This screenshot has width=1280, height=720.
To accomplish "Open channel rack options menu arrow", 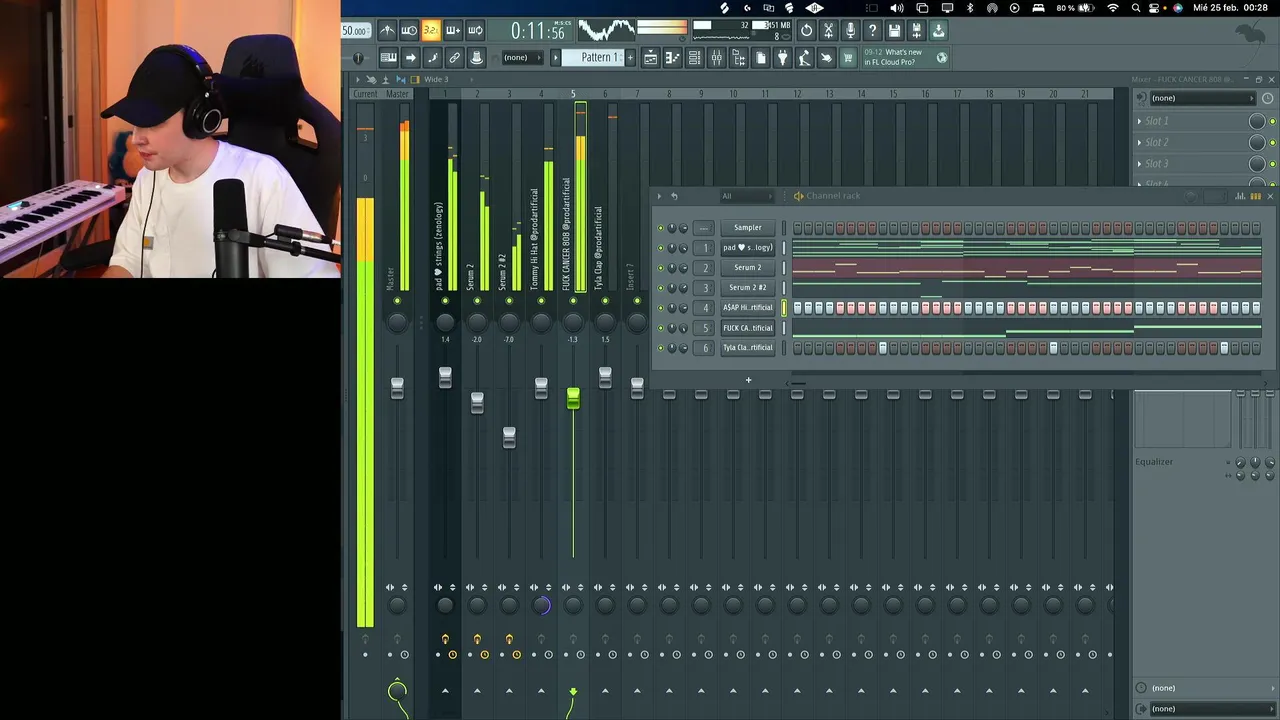I will tap(660, 196).
